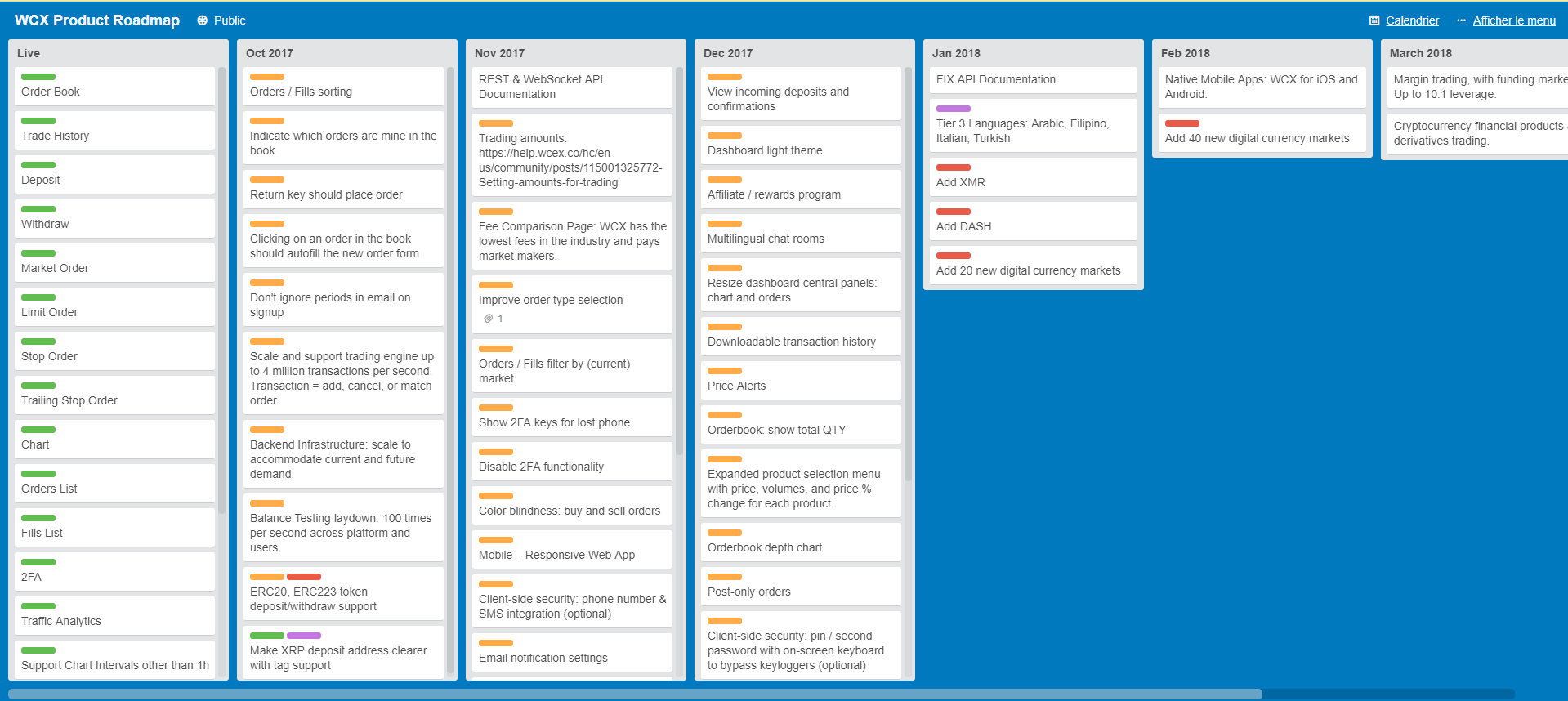The width and height of the screenshot is (1568, 701).
Task: Click the Oct 2017 list vertical scrollbar
Action: pyautogui.click(x=450, y=372)
